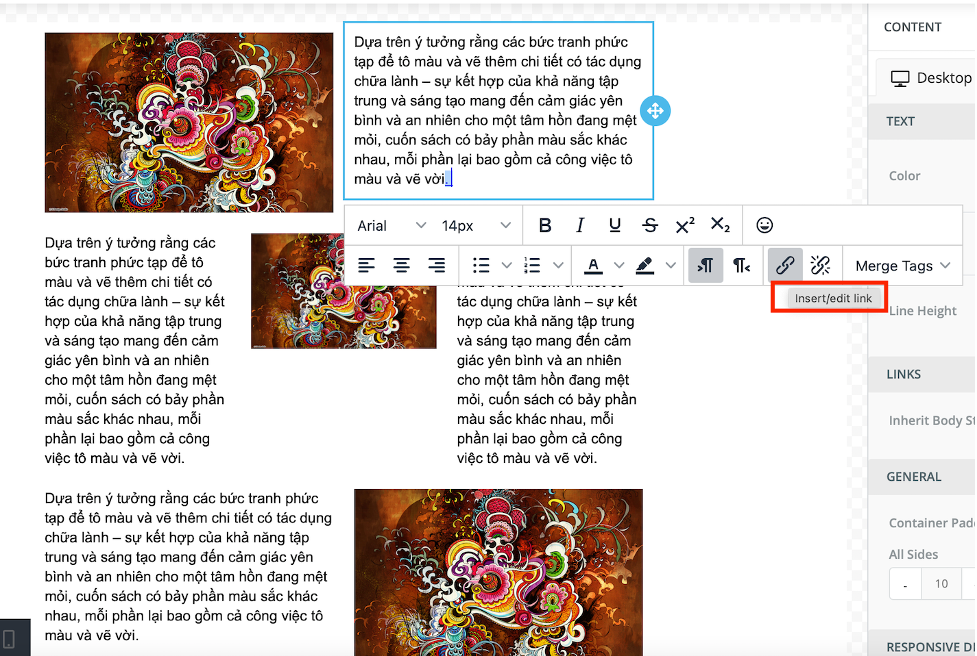Click the Insert/edit link icon
977x656 pixels.
pyautogui.click(x=784, y=266)
